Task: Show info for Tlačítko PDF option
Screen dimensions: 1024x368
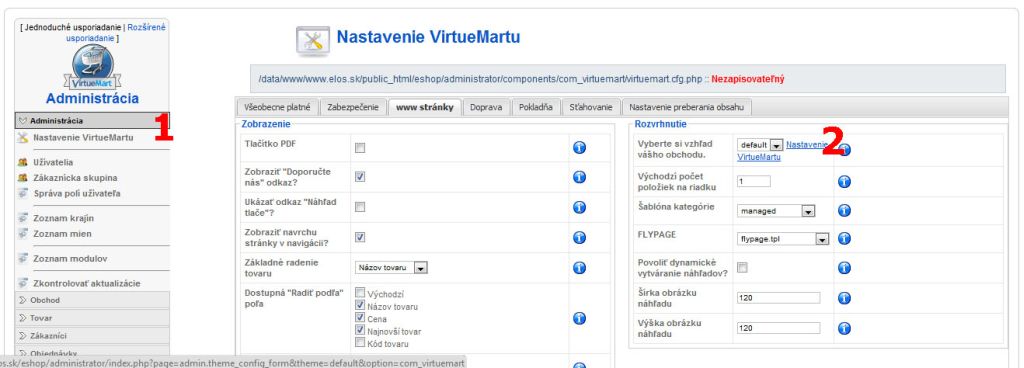Action: pyautogui.click(x=579, y=147)
